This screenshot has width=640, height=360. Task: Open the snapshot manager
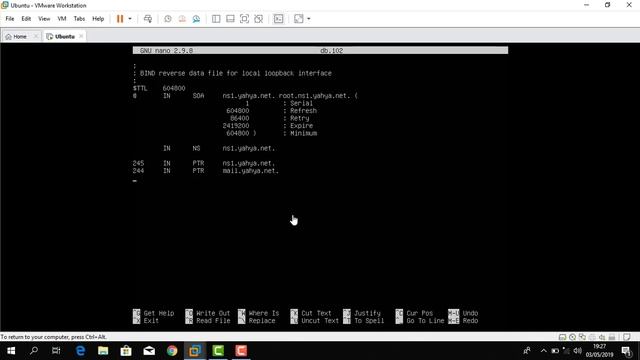click(x=196, y=19)
